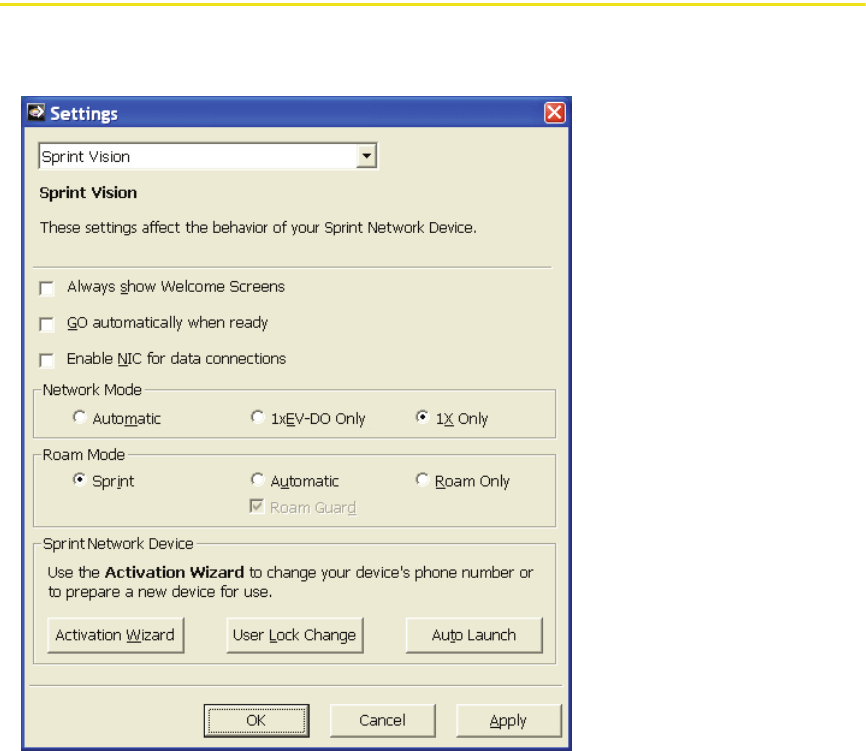866x751 pixels.
Task: Check GO automatically when ready
Action: [47, 324]
